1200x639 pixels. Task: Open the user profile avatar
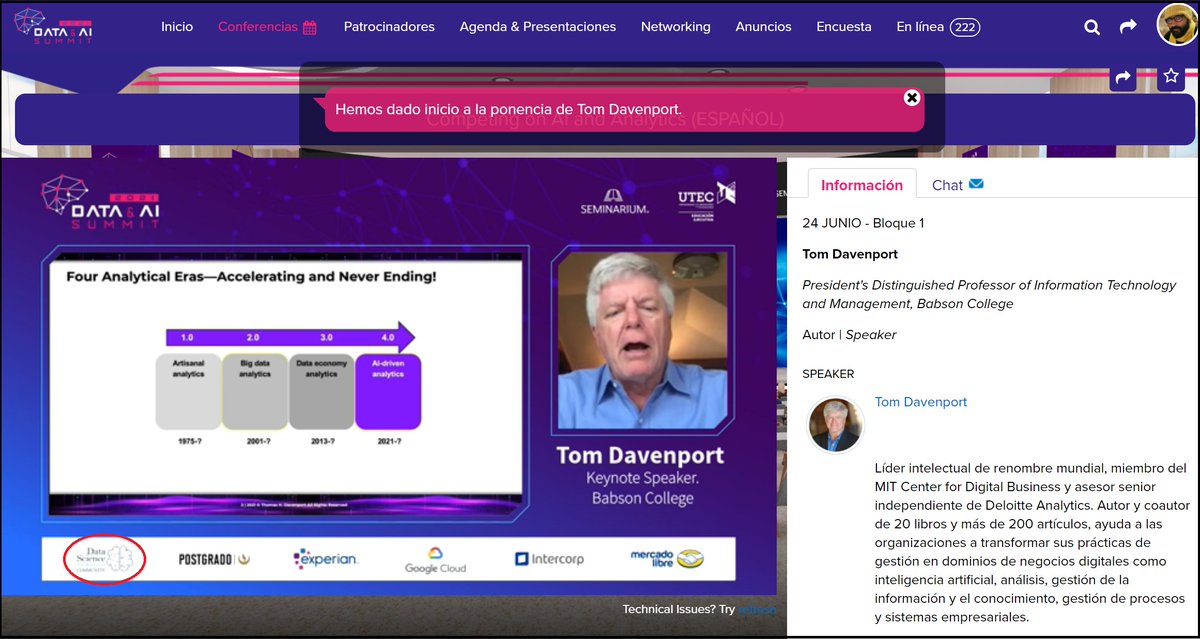(x=1178, y=25)
